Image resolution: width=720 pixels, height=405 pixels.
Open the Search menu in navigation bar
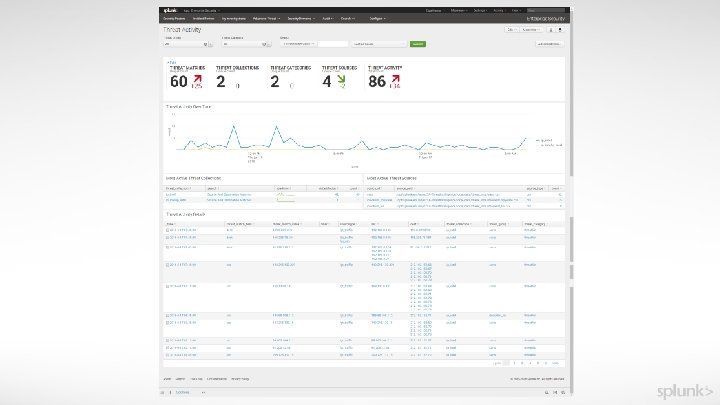(348, 19)
